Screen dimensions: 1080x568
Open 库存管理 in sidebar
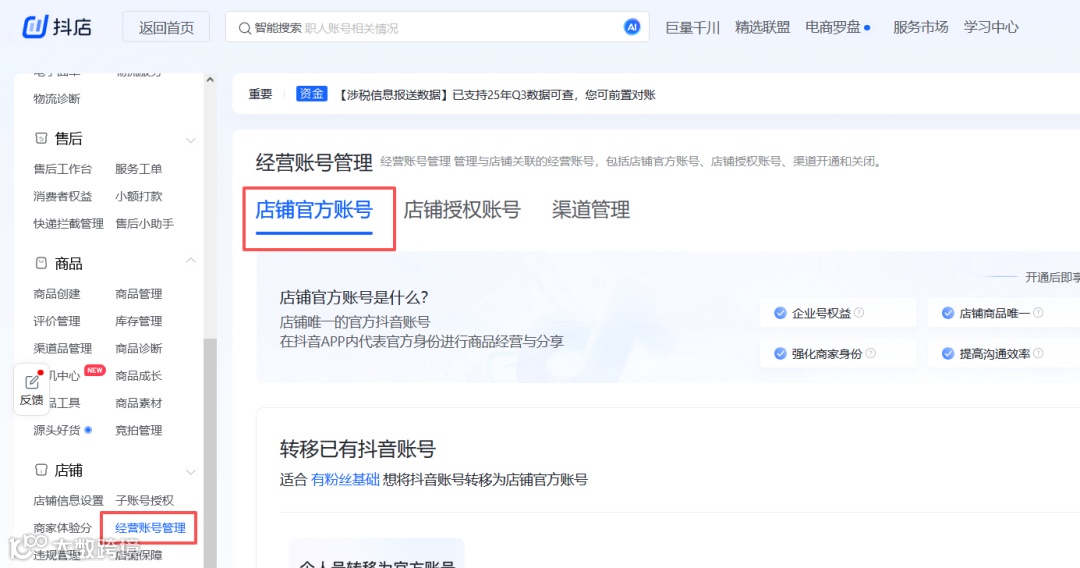click(x=138, y=322)
